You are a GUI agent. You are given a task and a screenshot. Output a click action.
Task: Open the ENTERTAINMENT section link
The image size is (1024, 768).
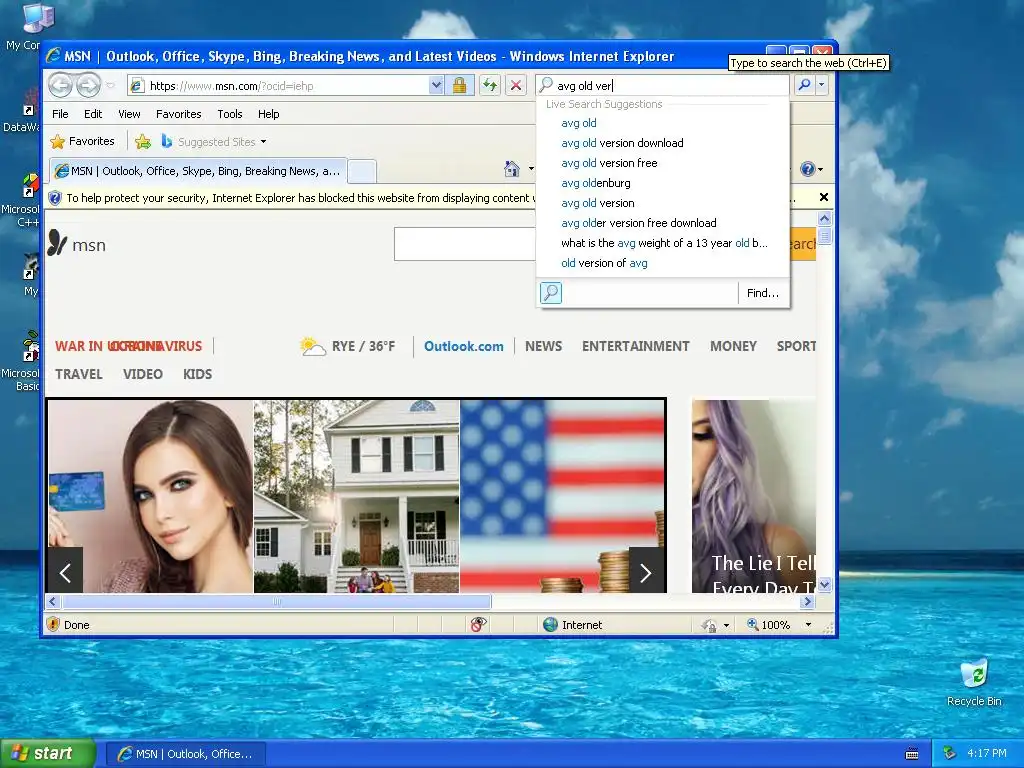tap(635, 346)
